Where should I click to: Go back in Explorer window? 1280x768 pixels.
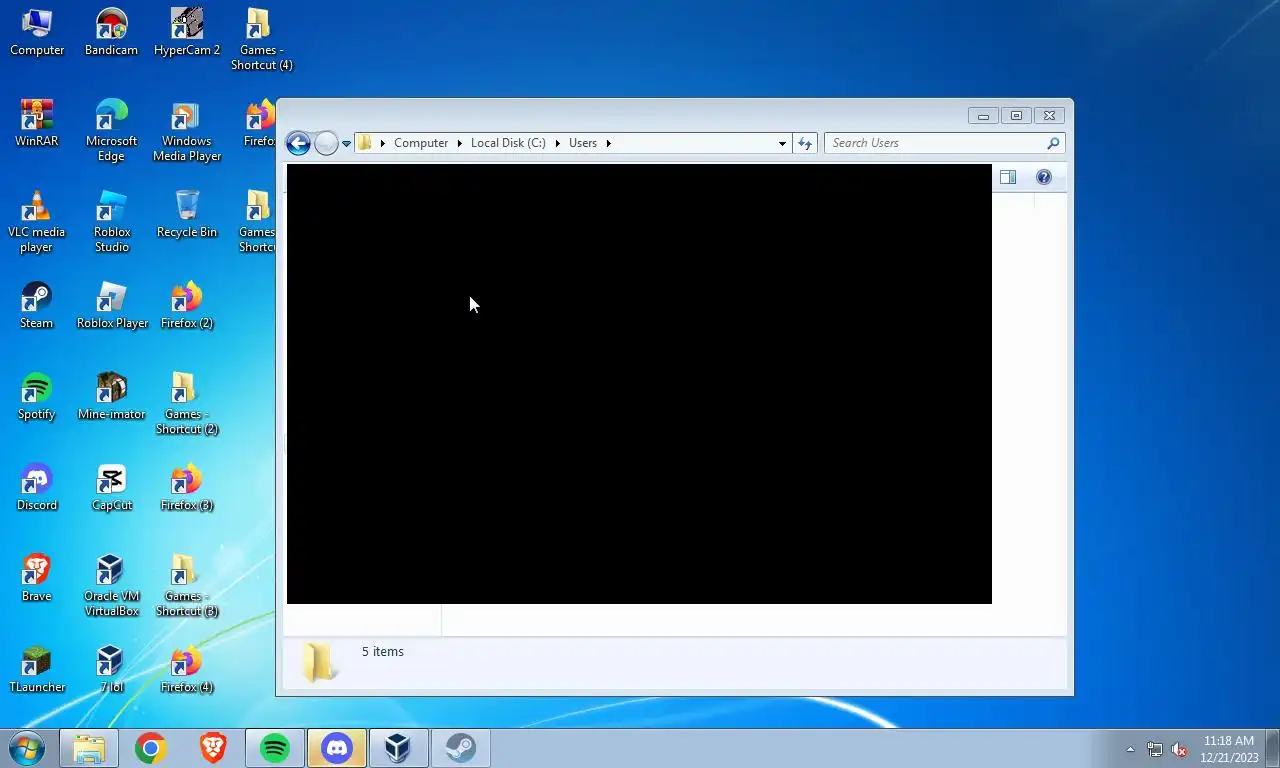coord(298,143)
